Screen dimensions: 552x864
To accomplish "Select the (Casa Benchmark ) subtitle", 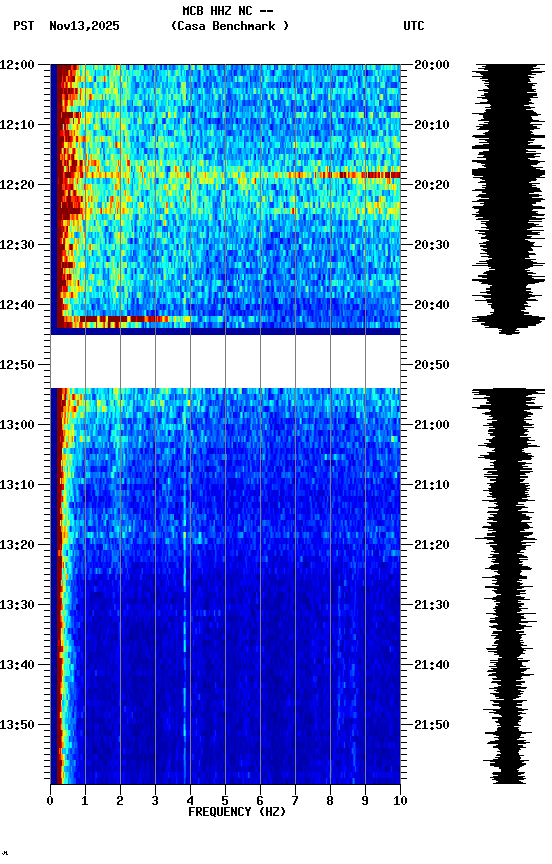I will (x=230, y=26).
